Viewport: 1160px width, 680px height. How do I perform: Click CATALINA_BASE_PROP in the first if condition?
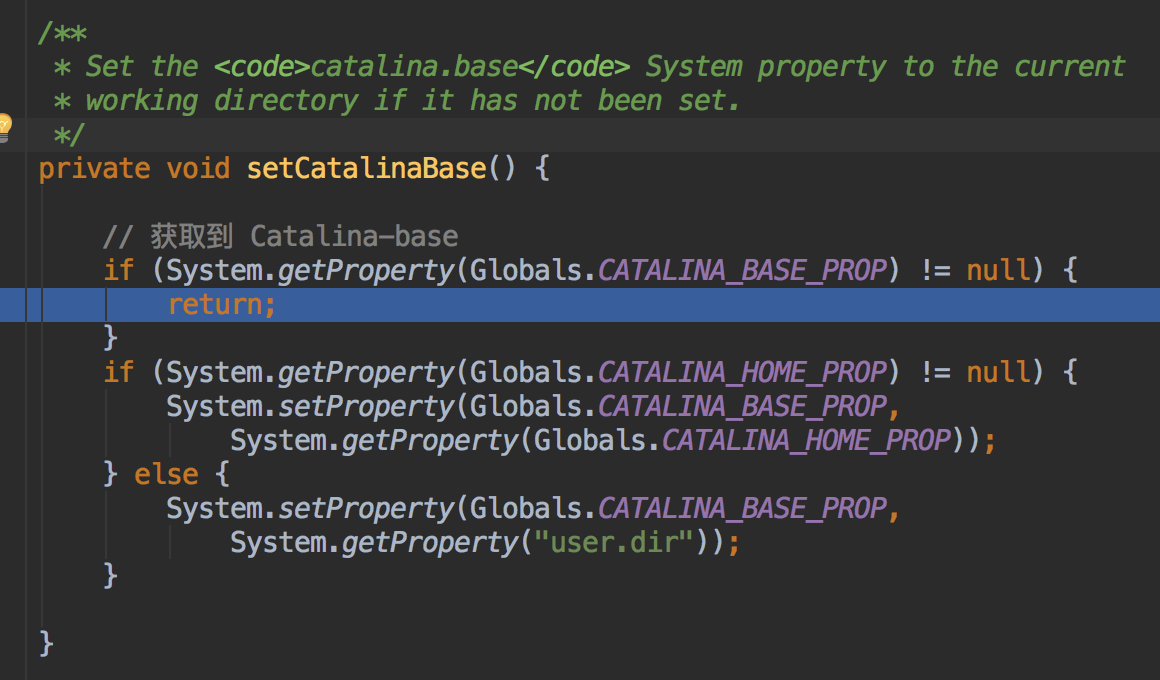742,271
